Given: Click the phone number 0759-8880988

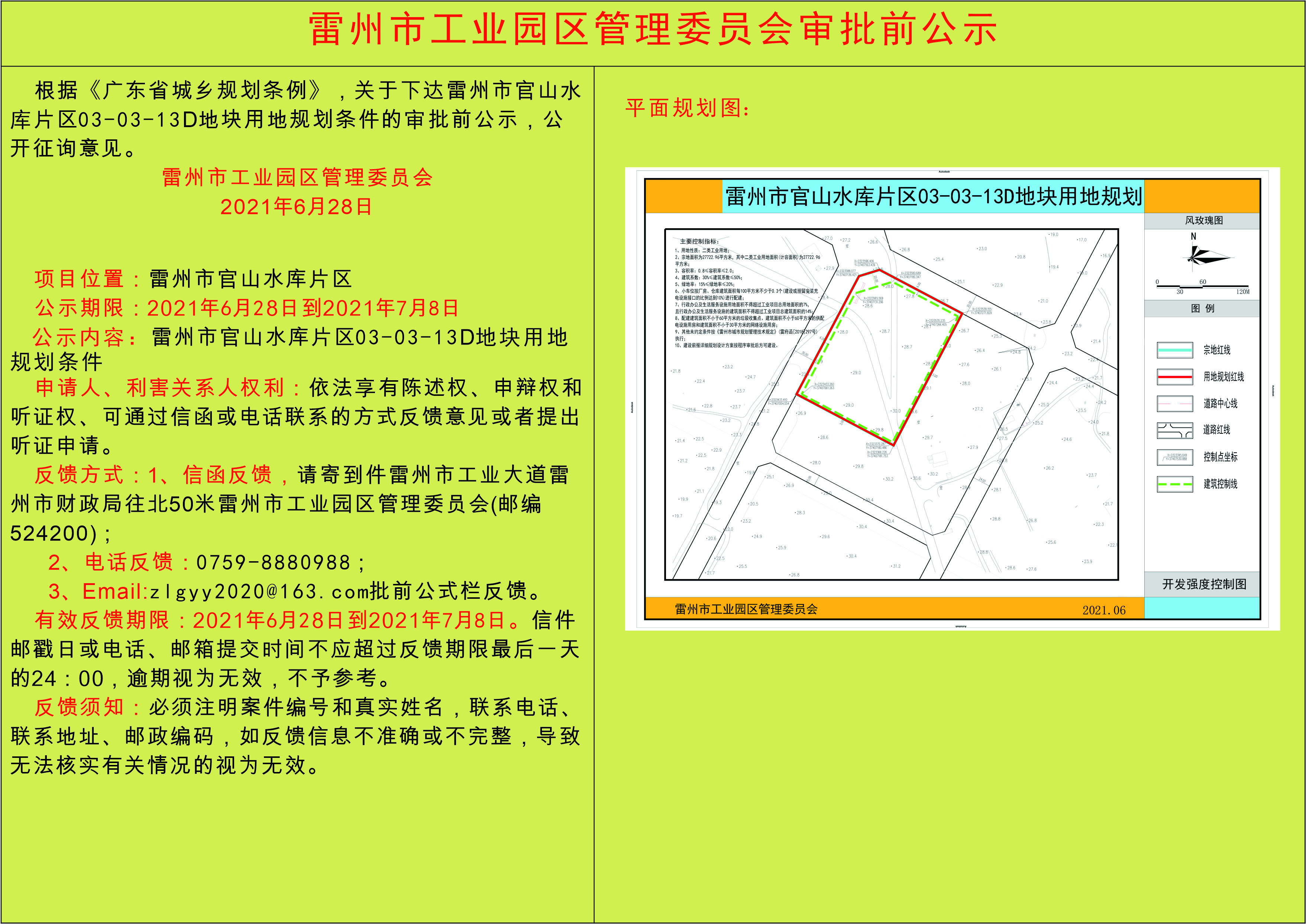Looking at the screenshot, I should click(274, 563).
